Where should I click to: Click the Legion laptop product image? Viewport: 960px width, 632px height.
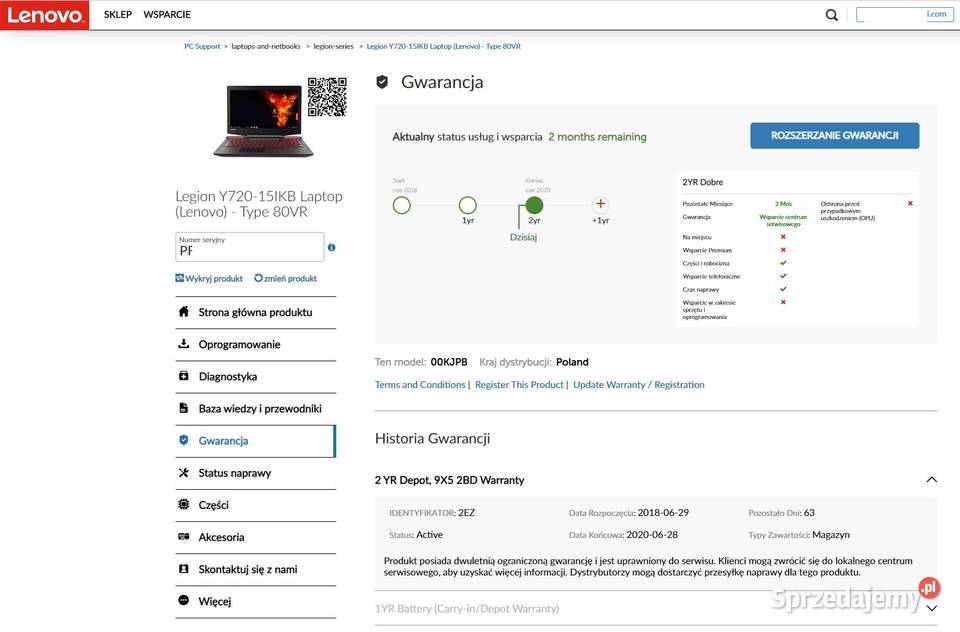[263, 121]
